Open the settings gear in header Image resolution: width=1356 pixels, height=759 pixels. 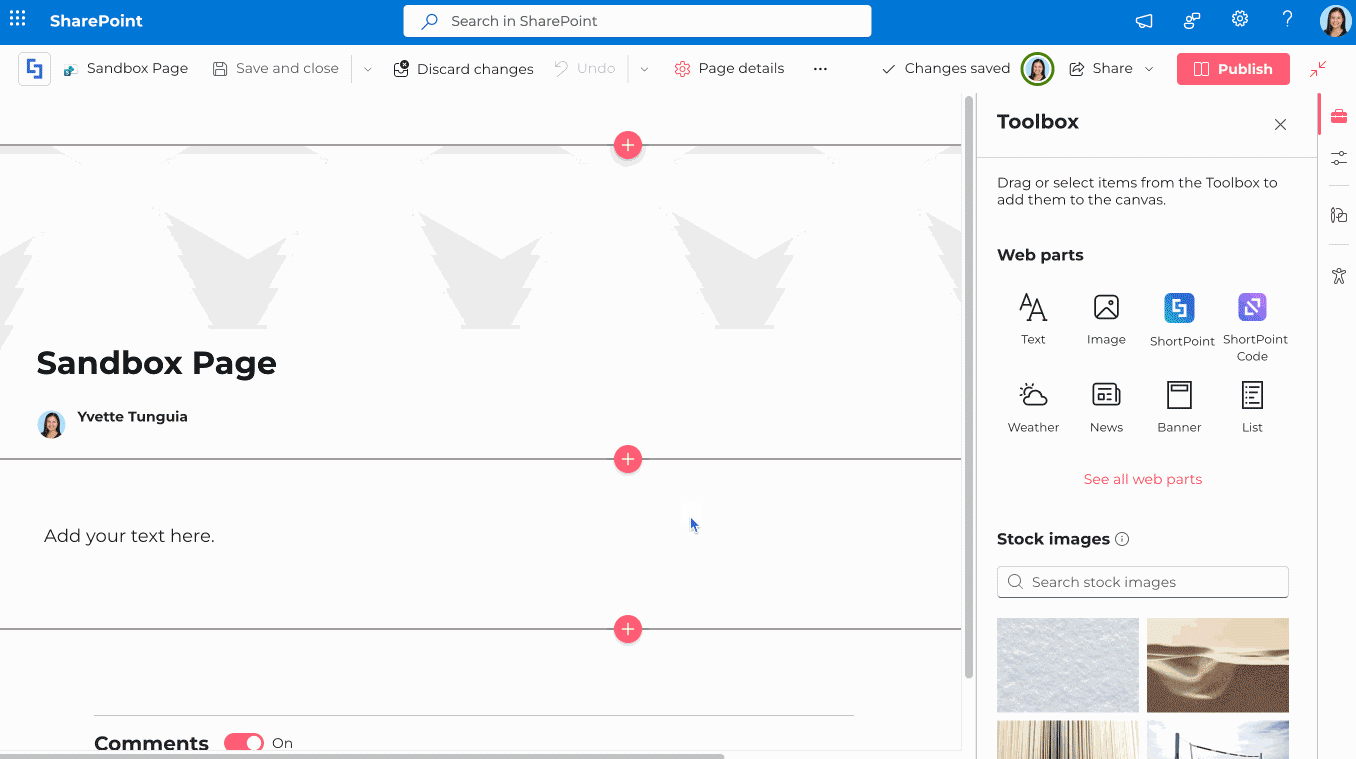(1240, 20)
